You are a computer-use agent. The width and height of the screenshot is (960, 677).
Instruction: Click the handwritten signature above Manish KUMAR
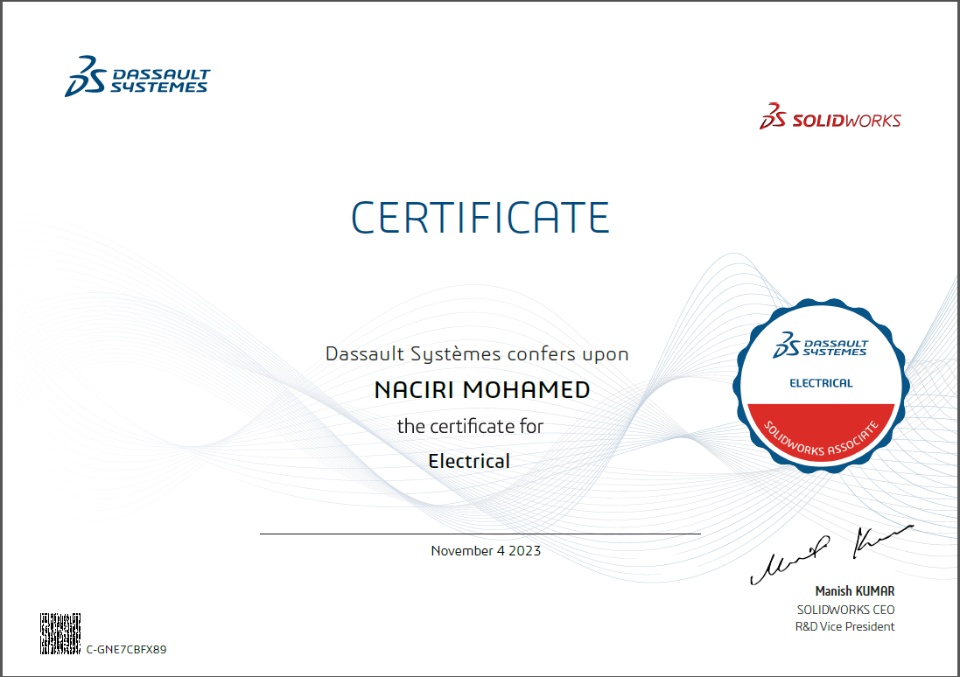click(x=831, y=554)
